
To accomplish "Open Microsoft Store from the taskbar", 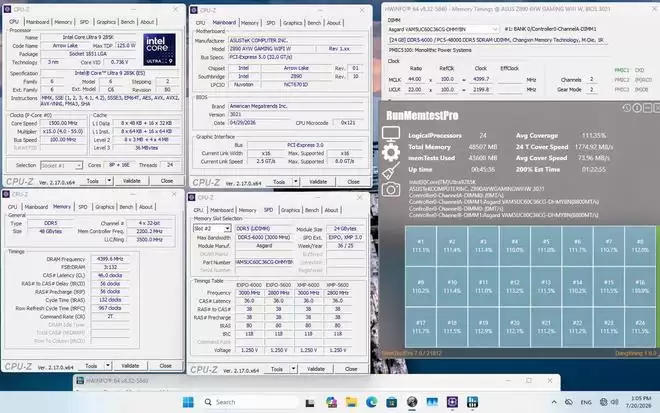I will click(391, 402).
